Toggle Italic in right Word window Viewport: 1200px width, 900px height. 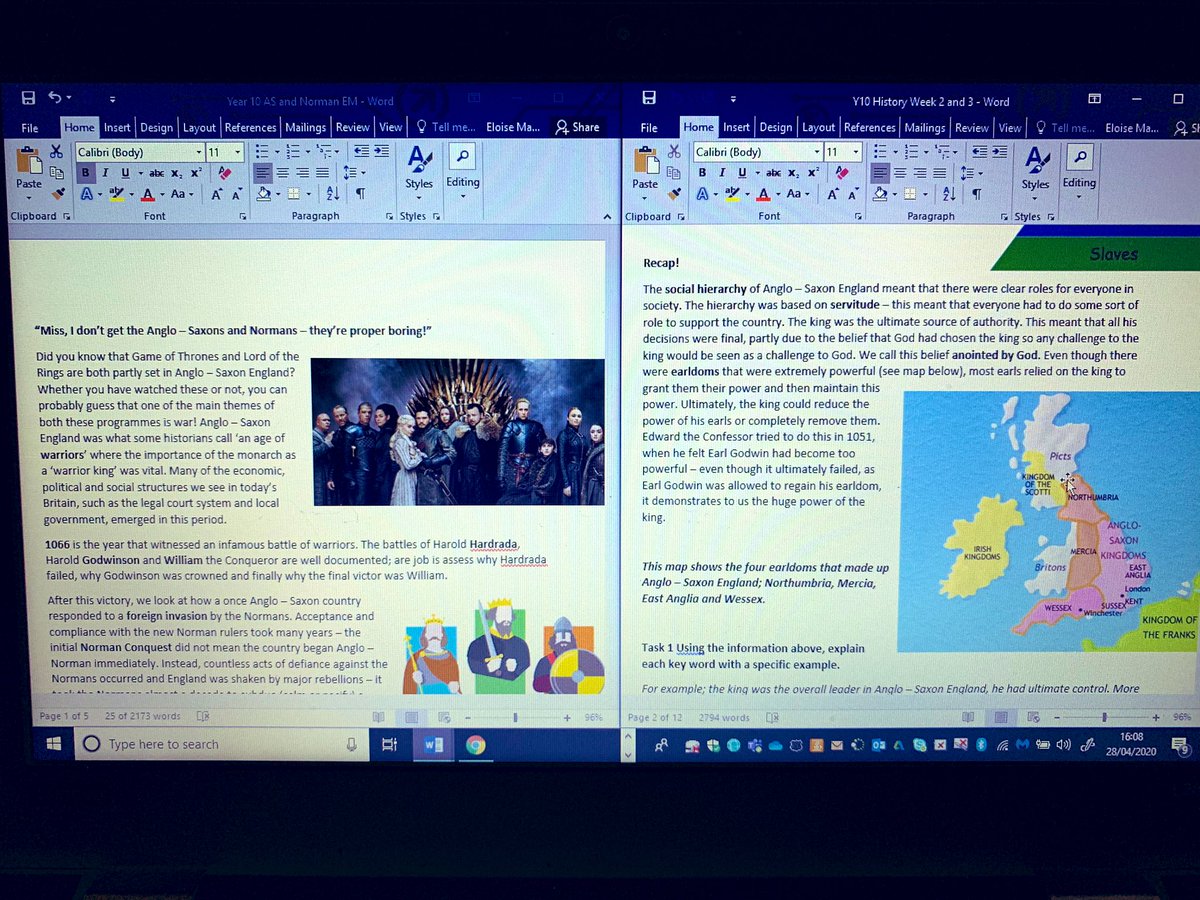720,172
